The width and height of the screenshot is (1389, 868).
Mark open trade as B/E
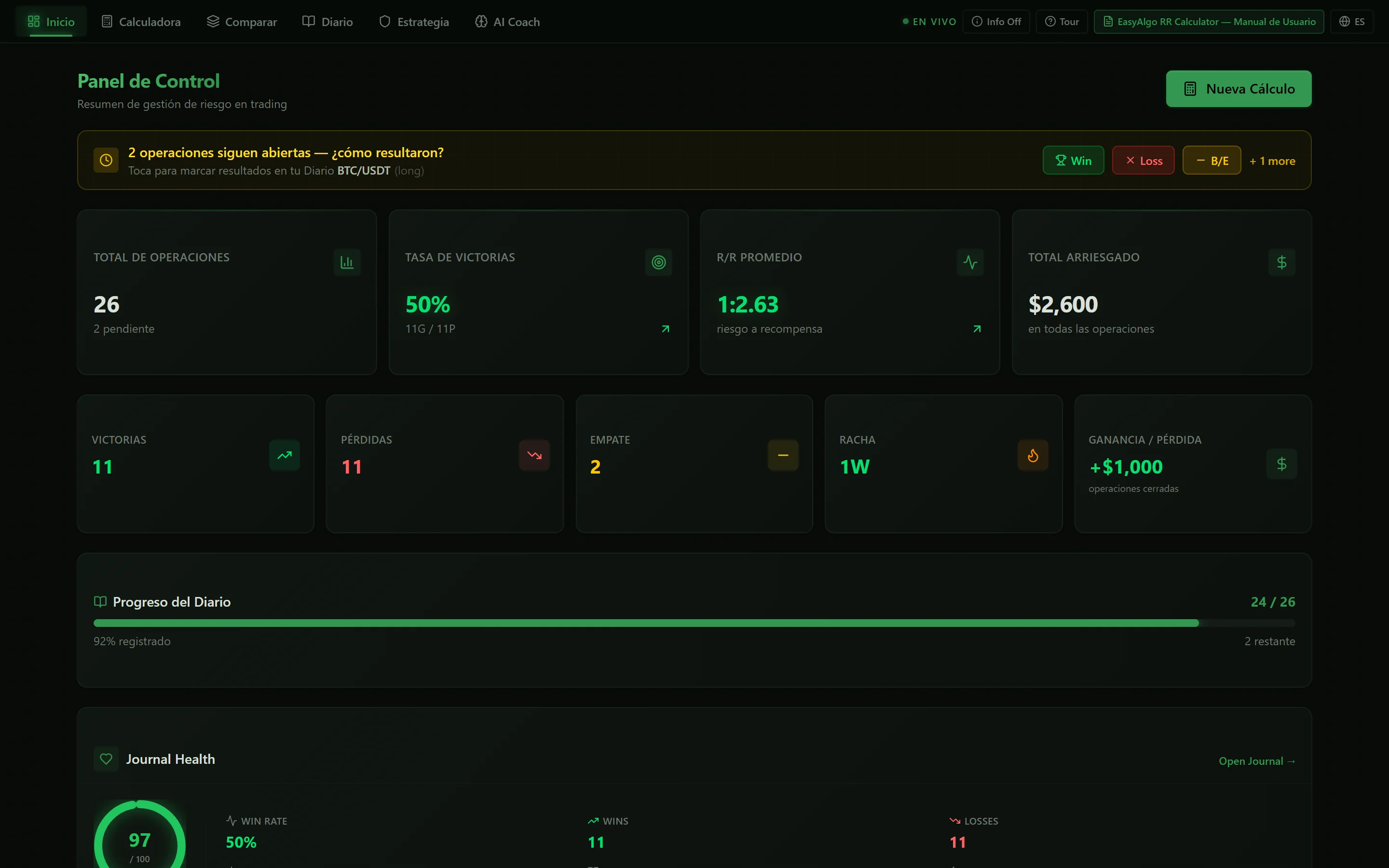[1212, 161]
